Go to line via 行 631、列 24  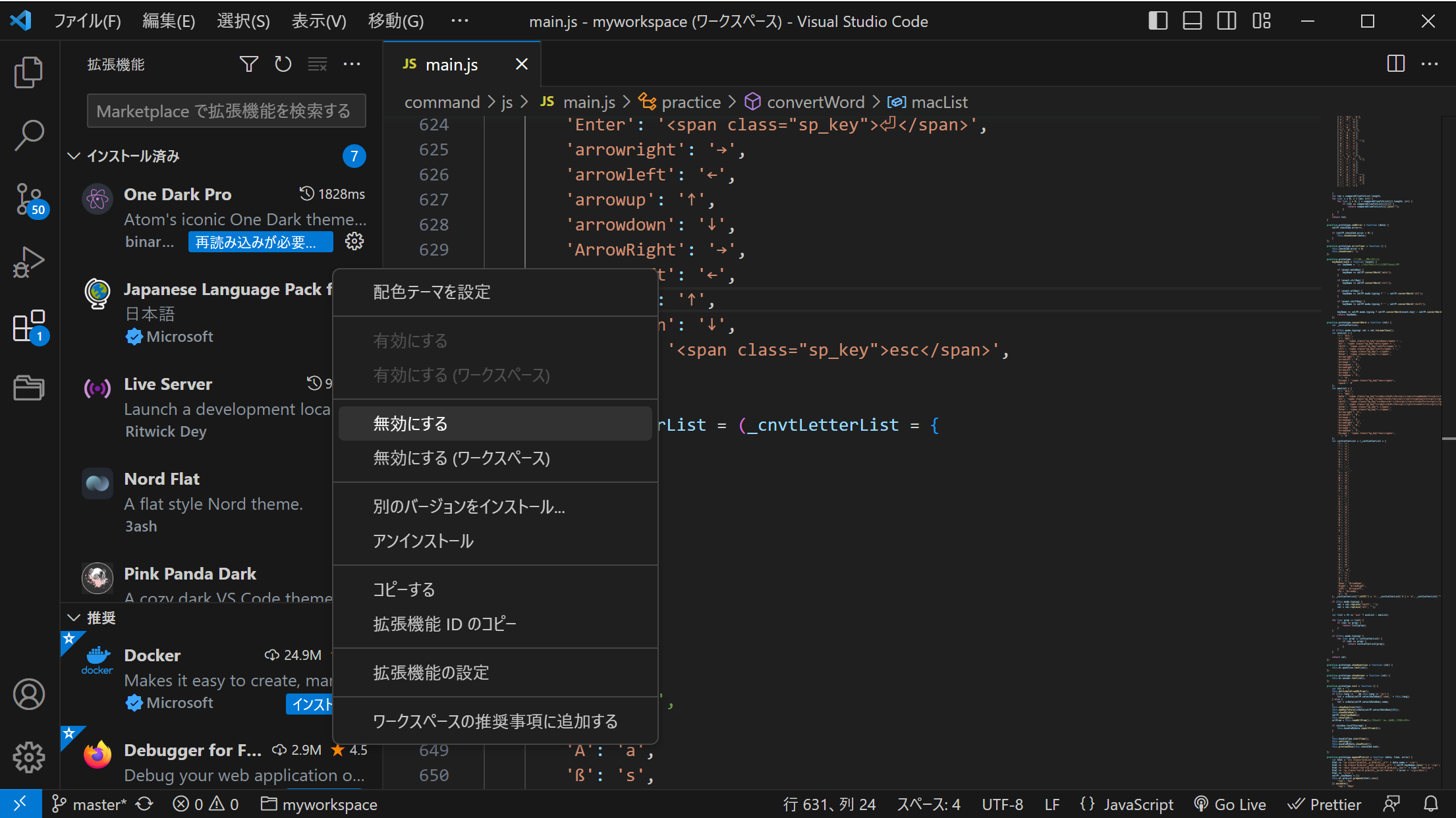[x=829, y=804]
